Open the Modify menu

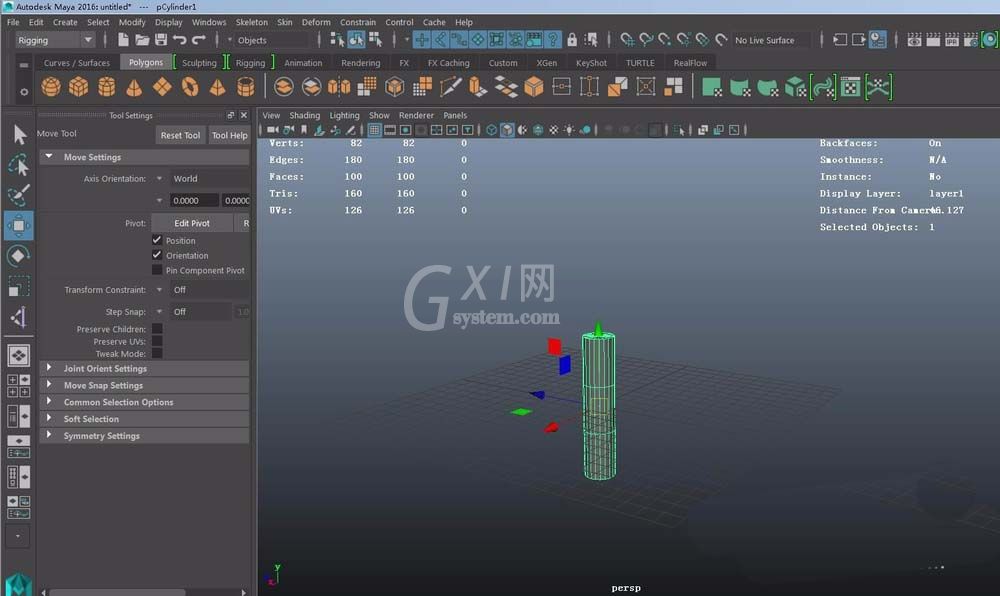point(132,22)
